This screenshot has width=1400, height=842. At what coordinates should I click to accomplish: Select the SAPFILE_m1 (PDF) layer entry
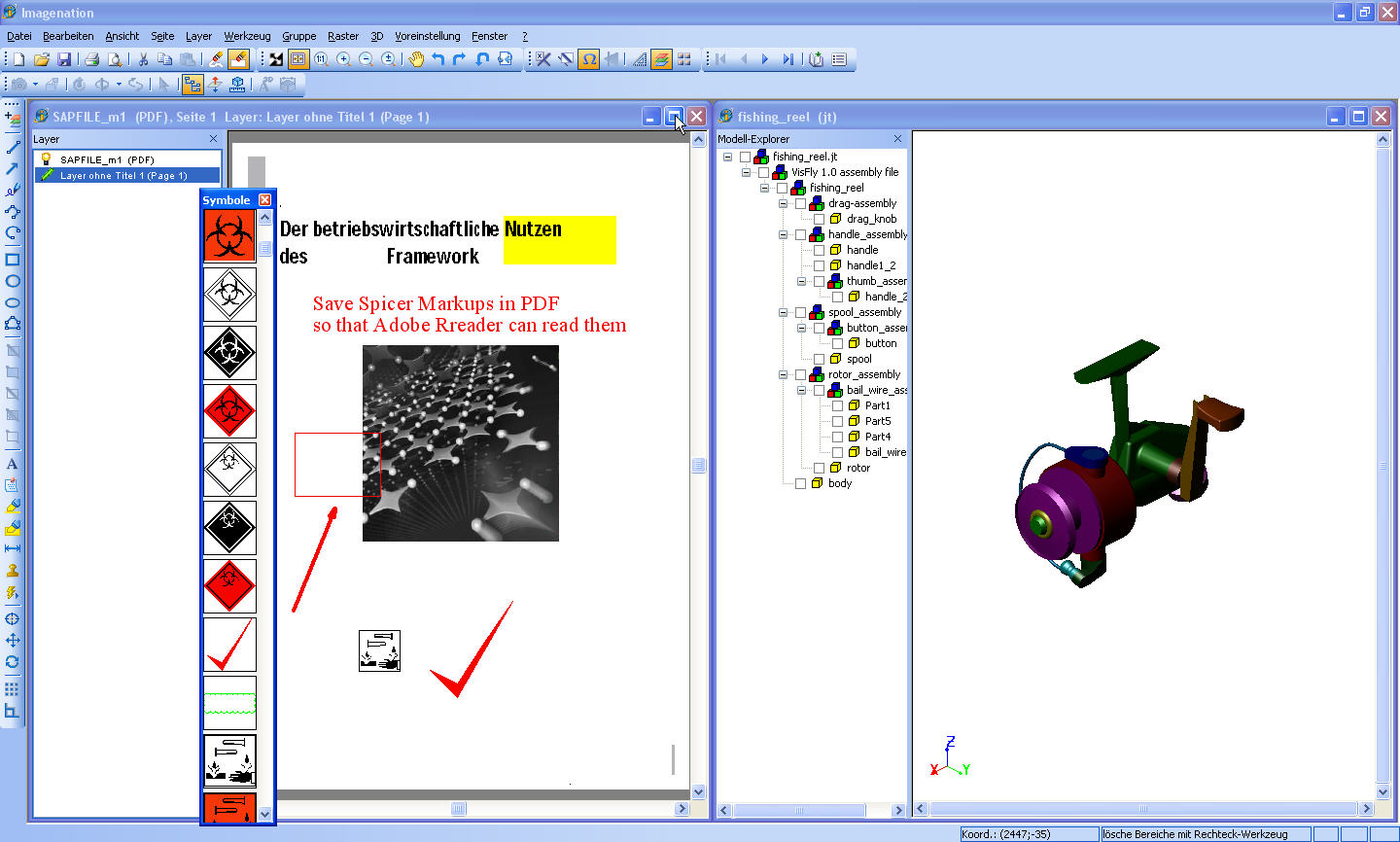click(x=107, y=159)
